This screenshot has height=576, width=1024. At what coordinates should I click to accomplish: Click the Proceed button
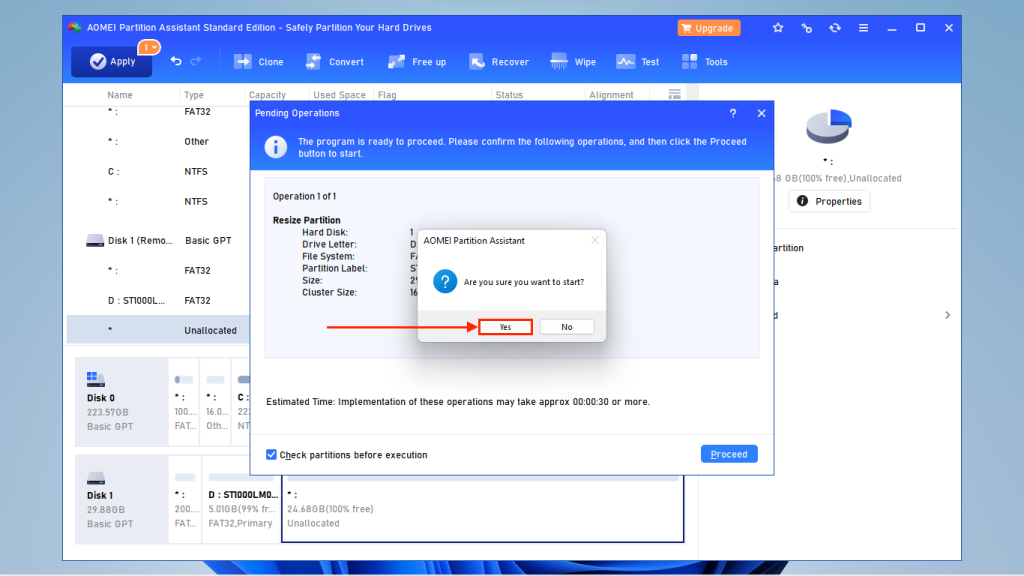pyautogui.click(x=729, y=454)
